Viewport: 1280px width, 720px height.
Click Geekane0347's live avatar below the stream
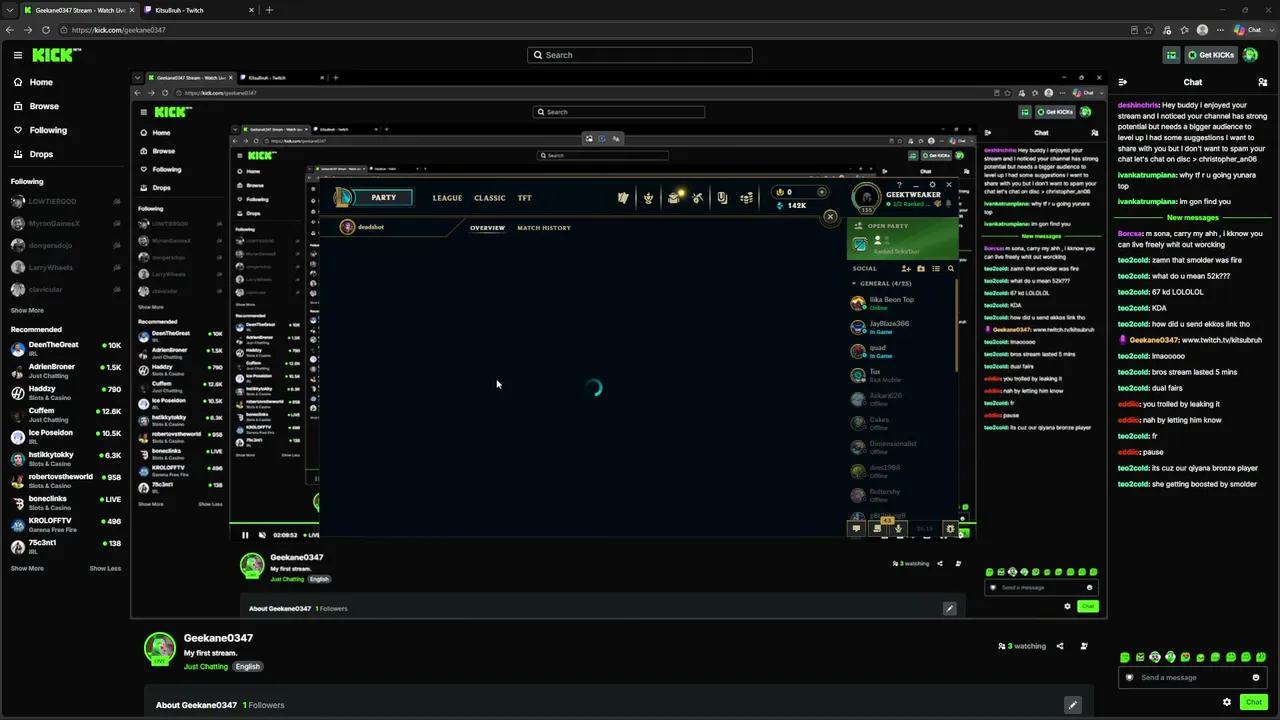[x=160, y=648]
